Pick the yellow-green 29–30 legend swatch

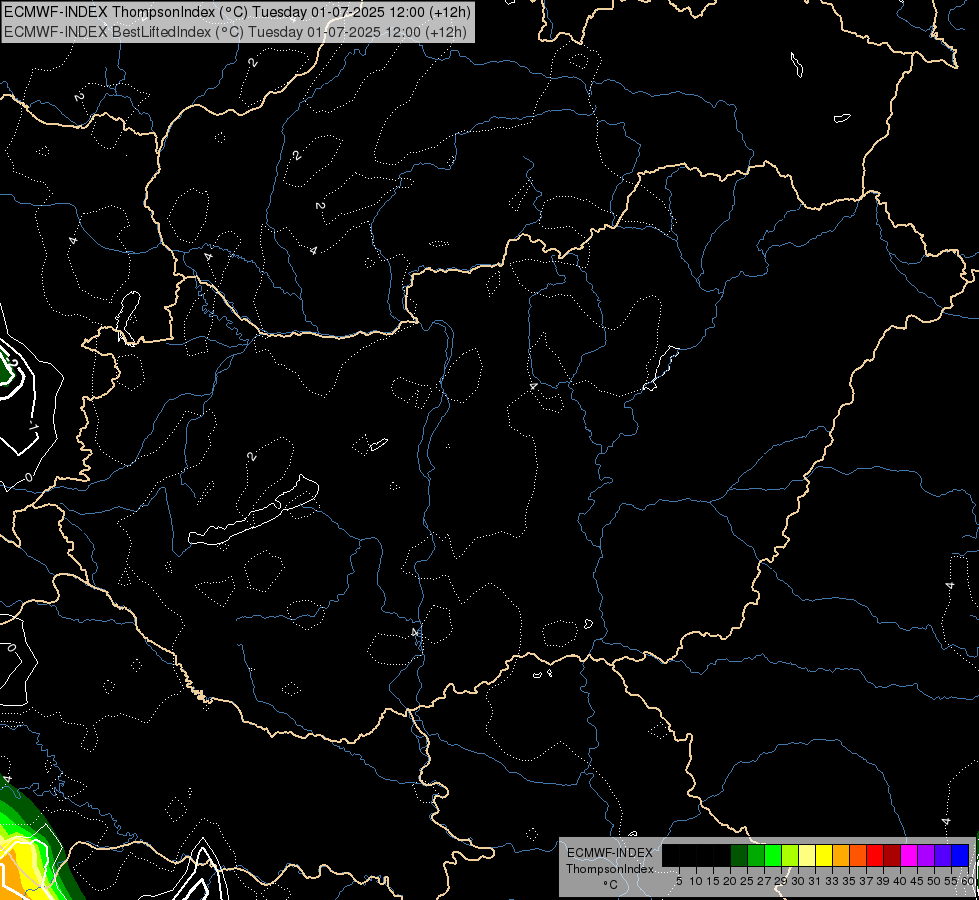click(790, 855)
